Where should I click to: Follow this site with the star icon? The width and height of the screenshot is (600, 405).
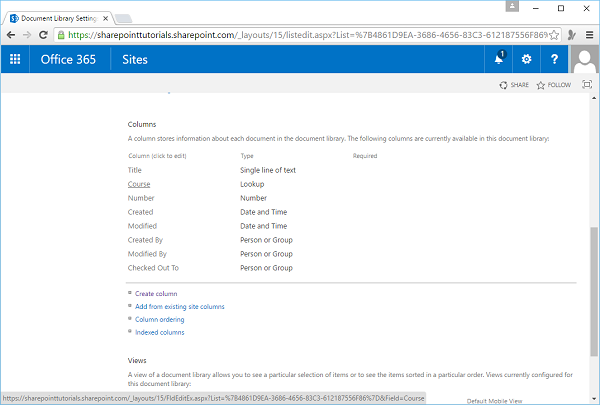pyautogui.click(x=553, y=85)
